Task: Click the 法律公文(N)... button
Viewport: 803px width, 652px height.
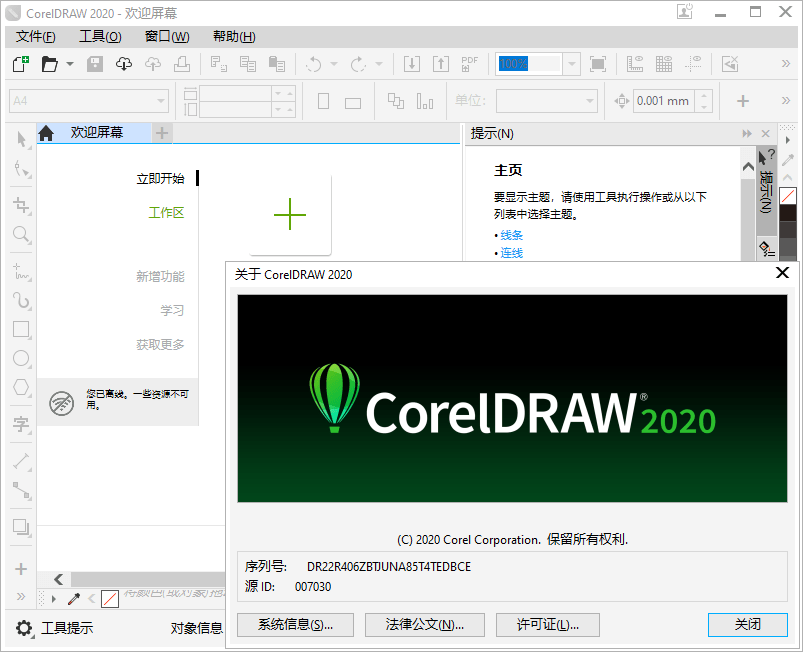Action: (x=425, y=625)
